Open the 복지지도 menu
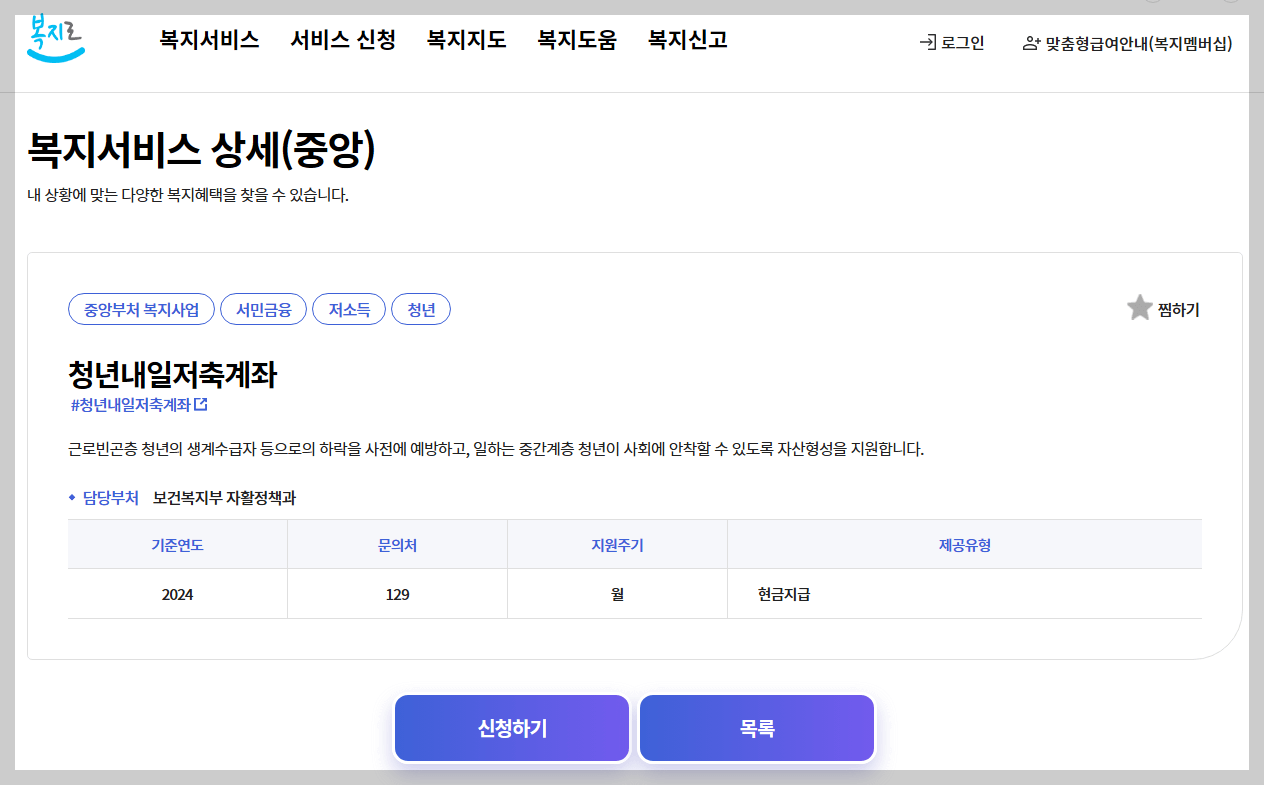Screen dimensions: 1264x785 point(464,41)
